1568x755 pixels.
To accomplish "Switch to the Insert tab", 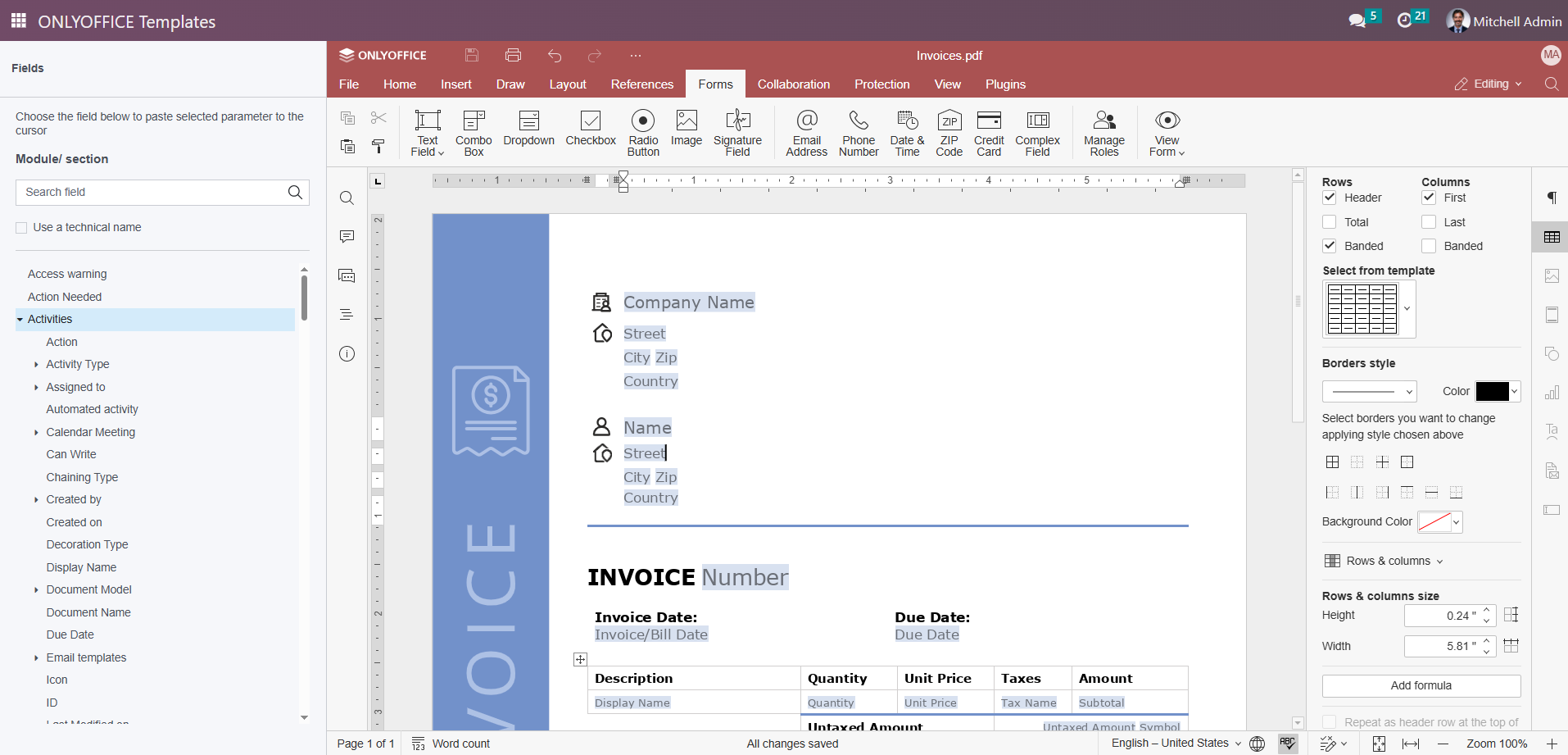I will [x=456, y=84].
